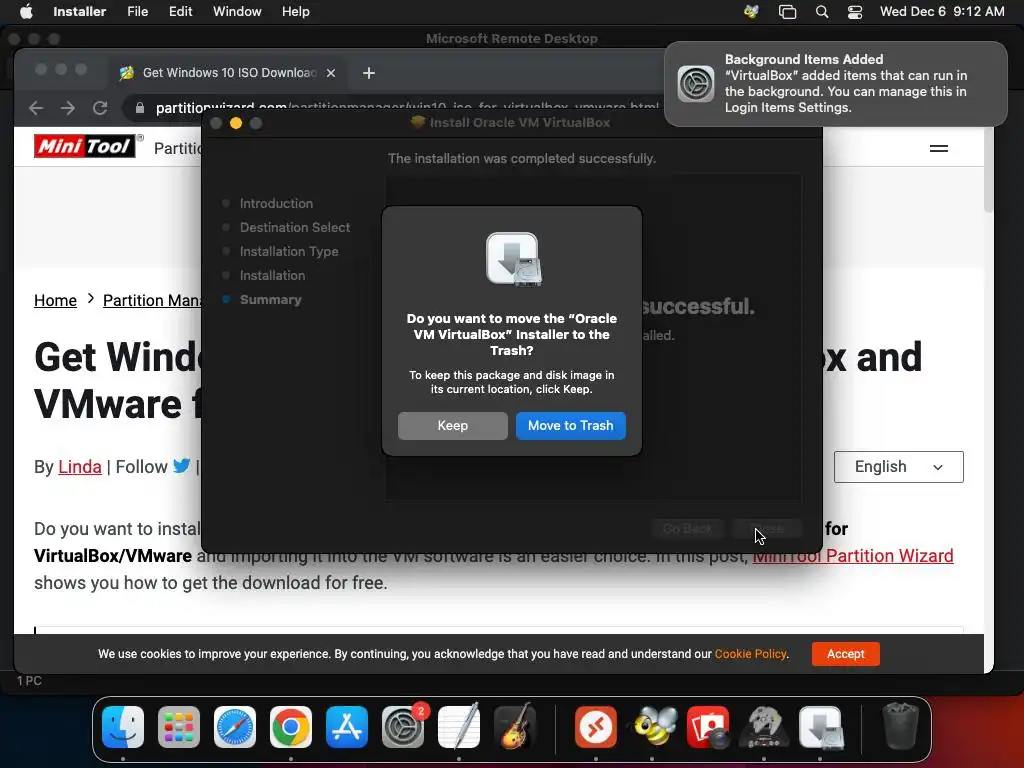Open GarageBand from the Dock

(x=515, y=726)
